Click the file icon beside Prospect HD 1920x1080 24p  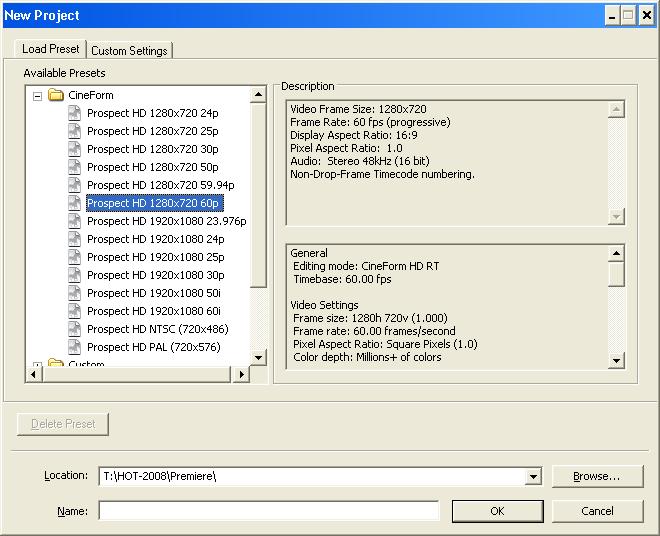pyautogui.click(x=75, y=239)
